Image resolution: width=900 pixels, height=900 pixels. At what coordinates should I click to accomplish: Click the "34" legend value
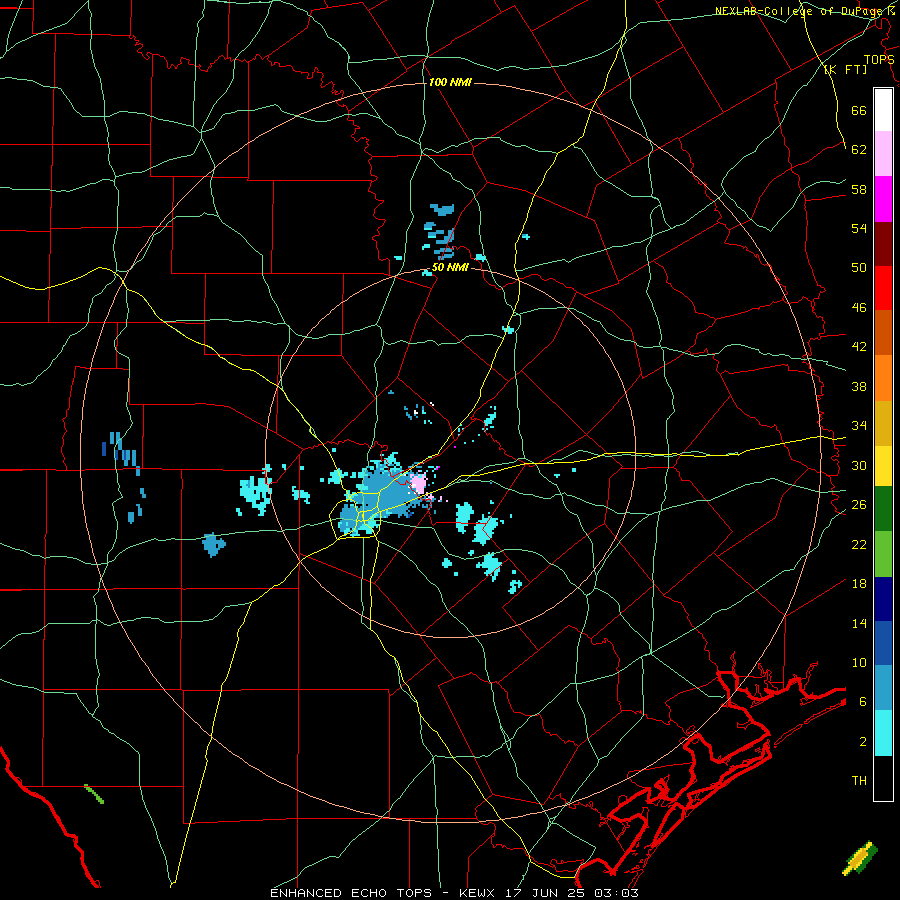point(859,426)
